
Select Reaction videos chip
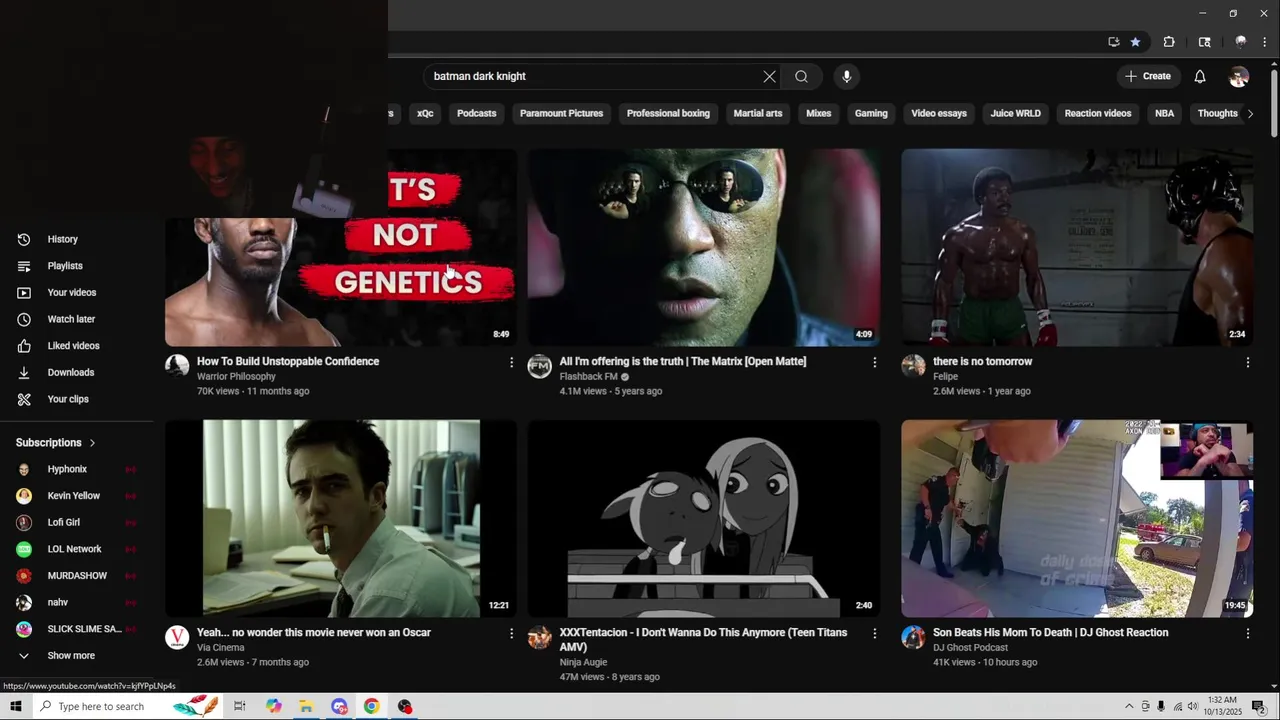click(1098, 114)
